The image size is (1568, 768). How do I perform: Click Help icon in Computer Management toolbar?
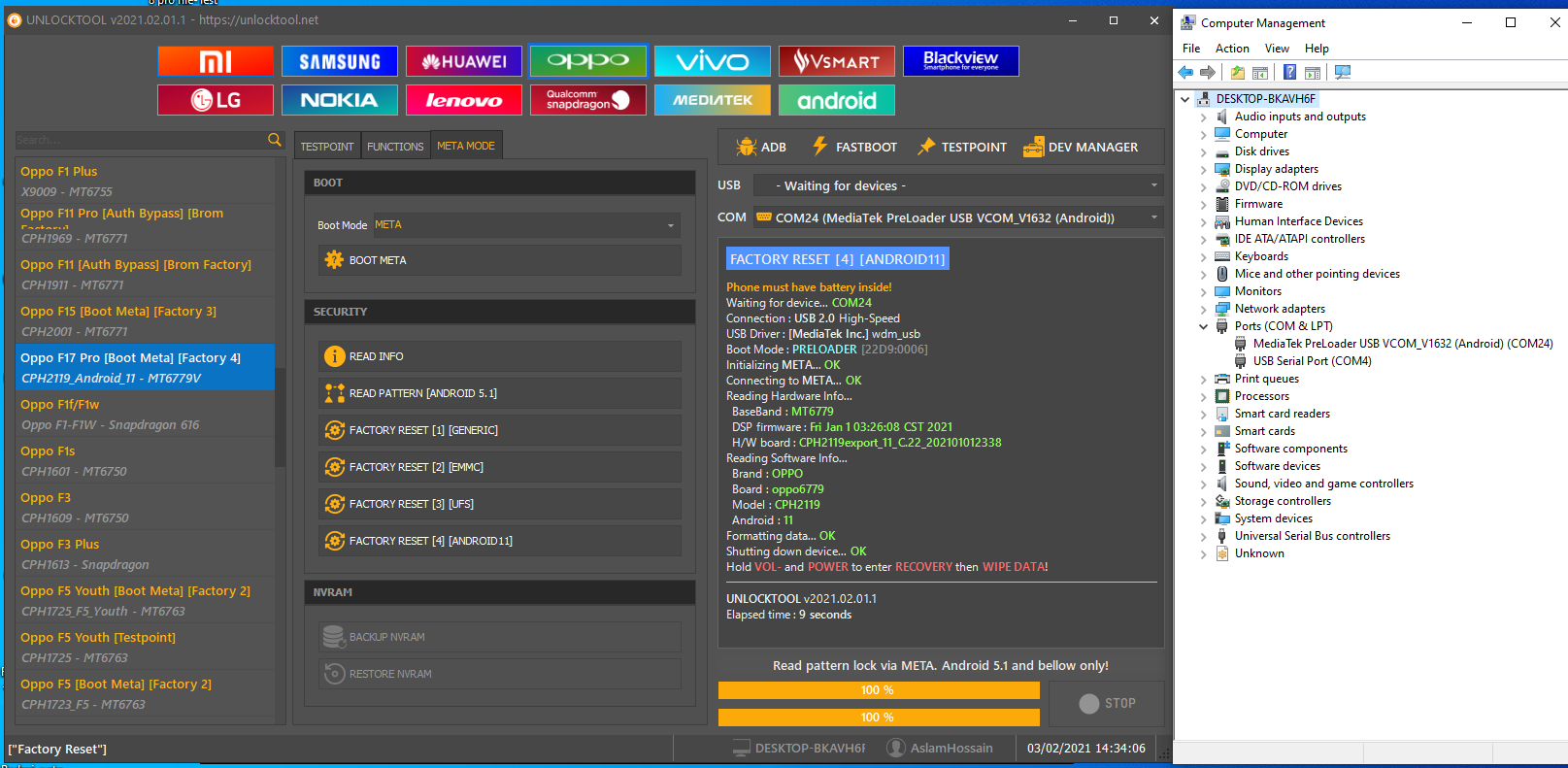pyautogui.click(x=1289, y=73)
